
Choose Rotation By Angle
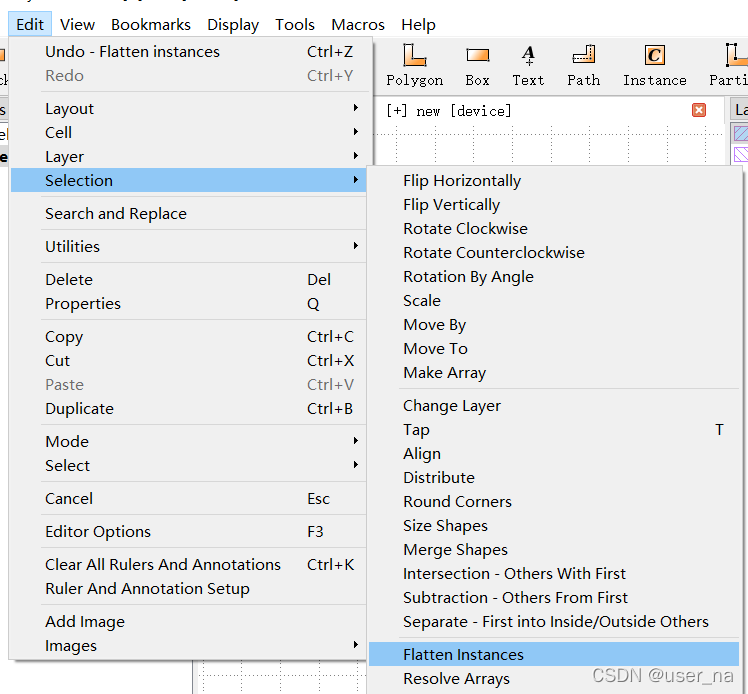pos(553,276)
